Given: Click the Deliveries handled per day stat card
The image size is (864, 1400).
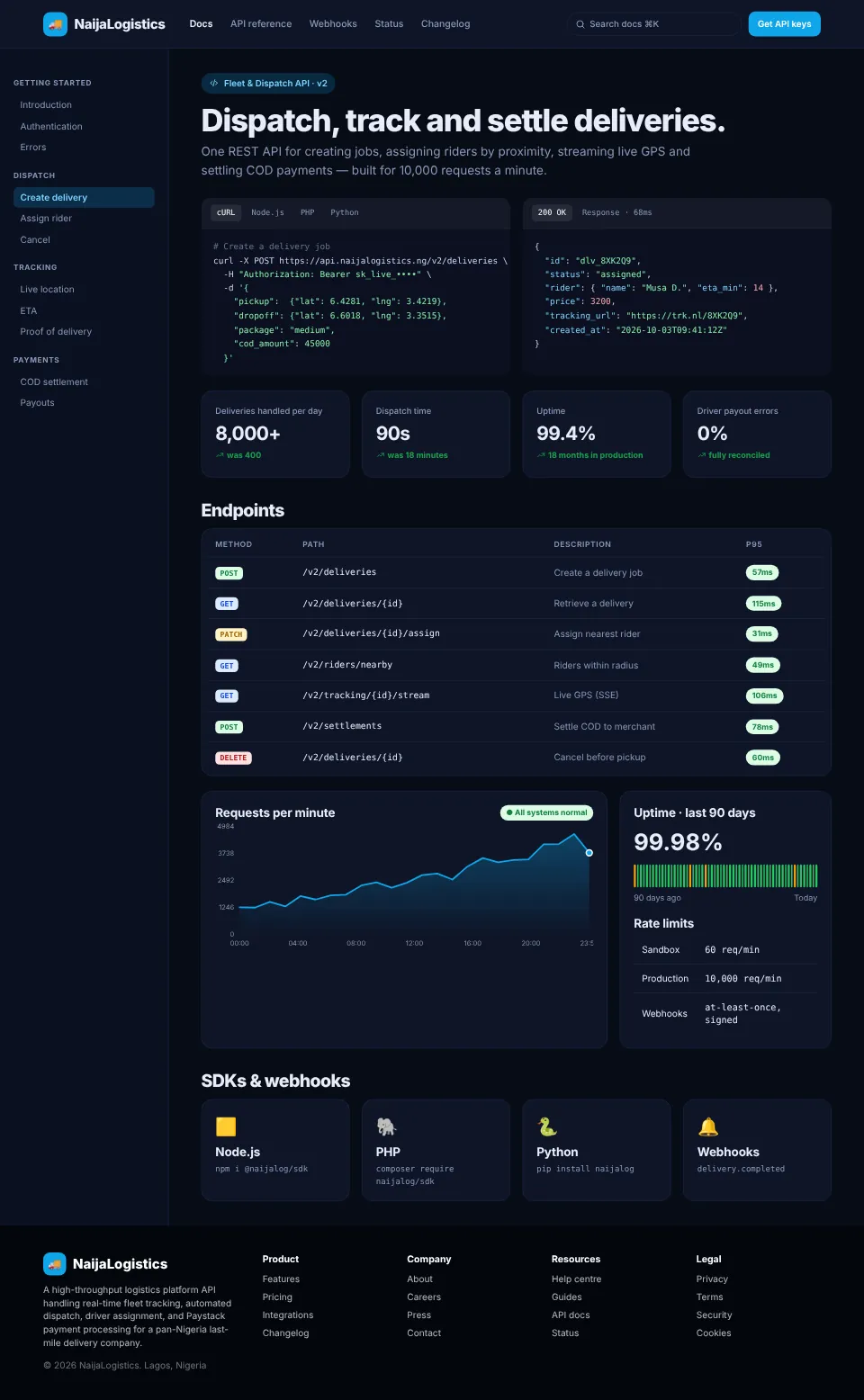Looking at the screenshot, I should (x=275, y=434).
